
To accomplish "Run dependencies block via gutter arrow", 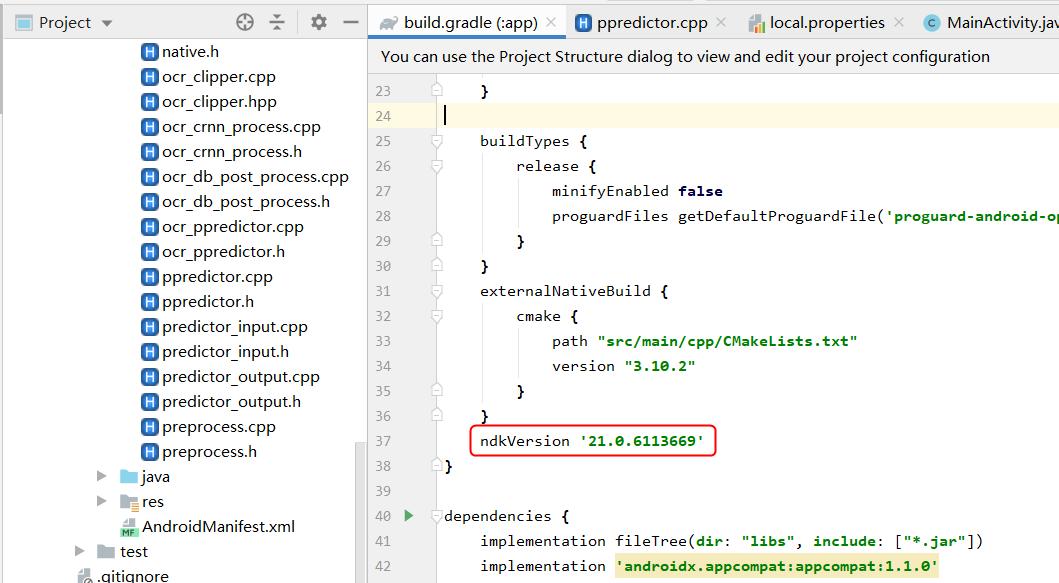I will pos(409,516).
